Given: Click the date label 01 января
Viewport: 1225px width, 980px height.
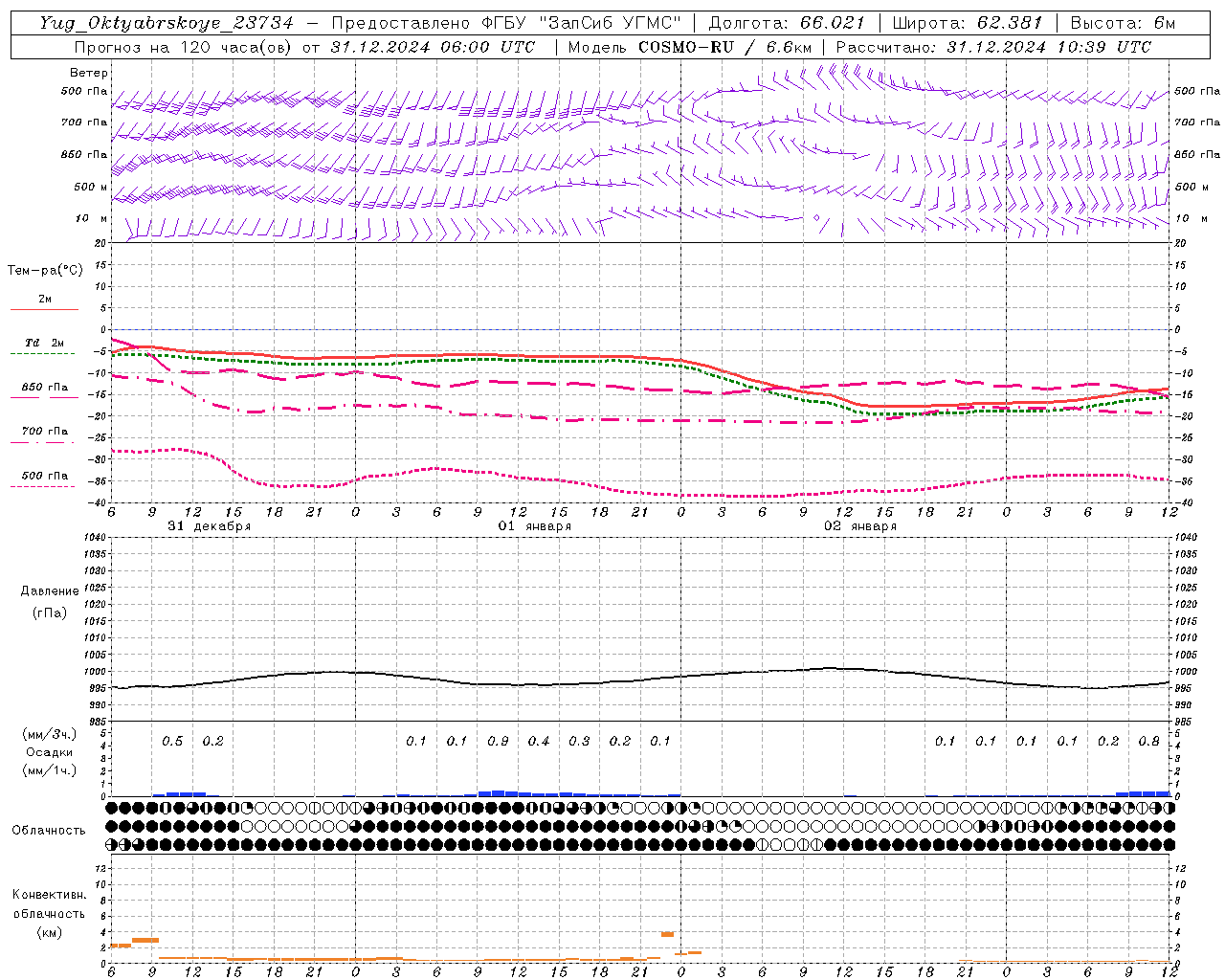Looking at the screenshot, I should (x=535, y=526).
